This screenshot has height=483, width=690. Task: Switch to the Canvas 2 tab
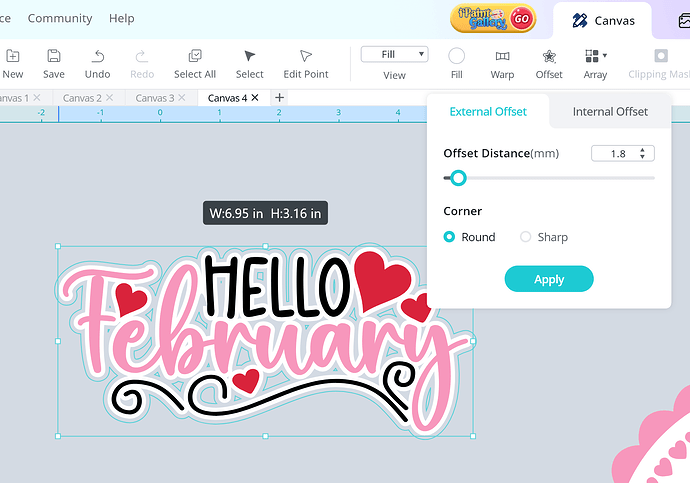coord(82,97)
